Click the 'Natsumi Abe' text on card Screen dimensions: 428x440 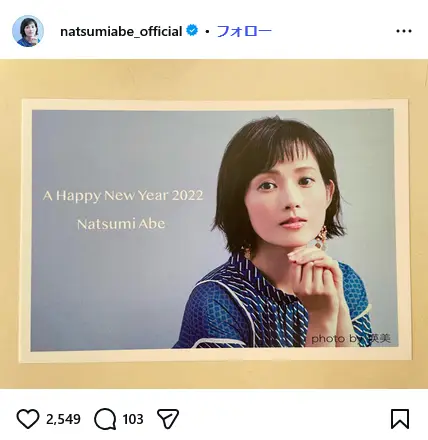click(121, 224)
